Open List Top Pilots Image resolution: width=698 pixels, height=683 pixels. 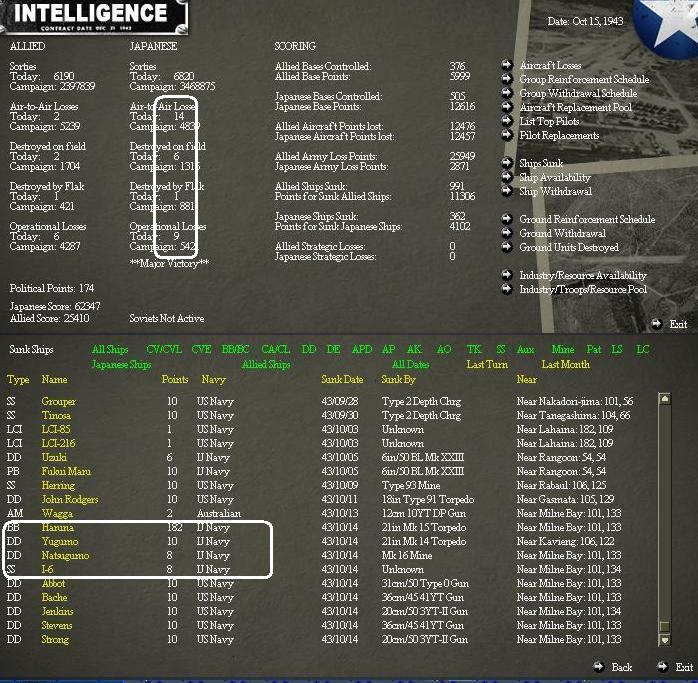click(x=549, y=122)
